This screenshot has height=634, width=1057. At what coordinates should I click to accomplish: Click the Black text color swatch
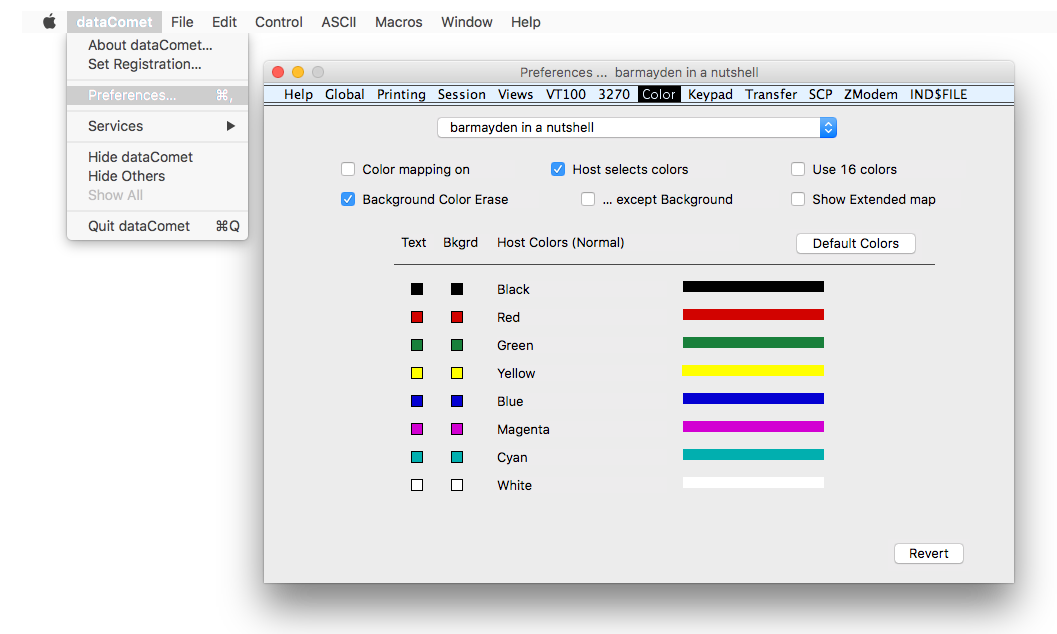click(x=417, y=289)
